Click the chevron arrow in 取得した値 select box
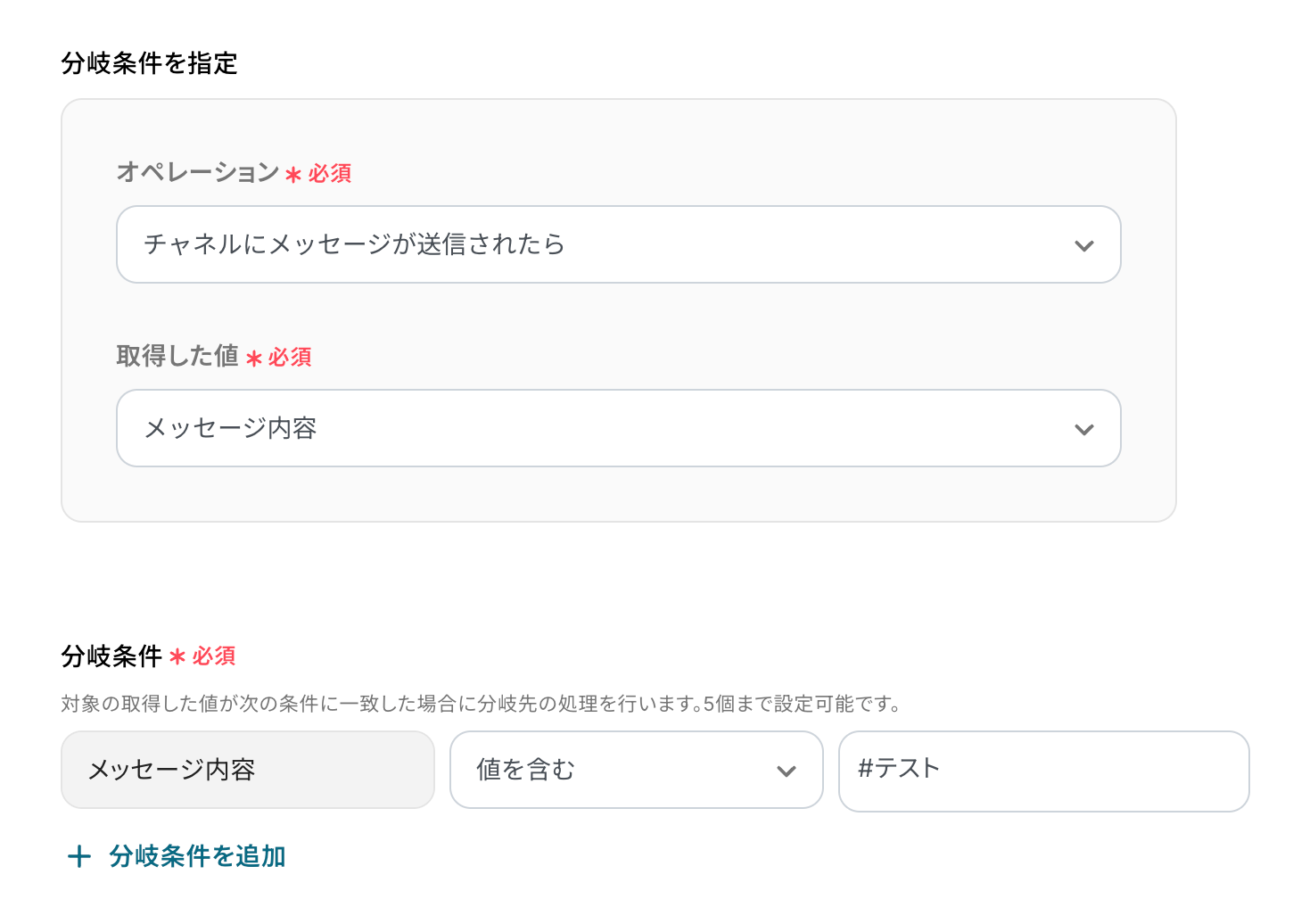 pos(1083,429)
